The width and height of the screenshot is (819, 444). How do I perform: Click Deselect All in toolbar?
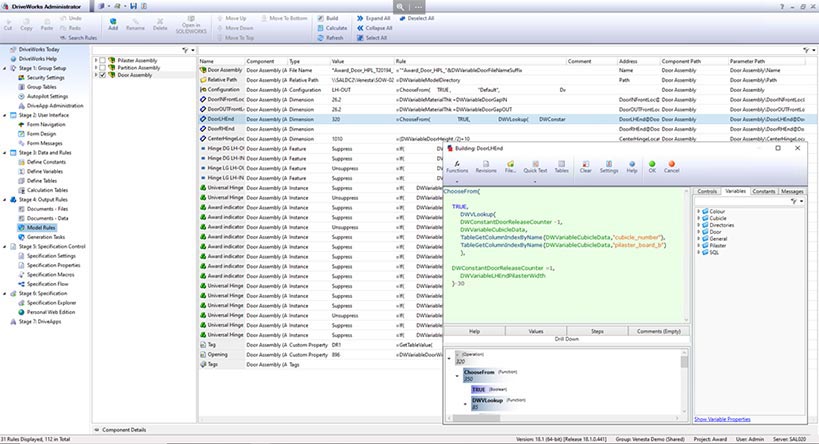417,18
